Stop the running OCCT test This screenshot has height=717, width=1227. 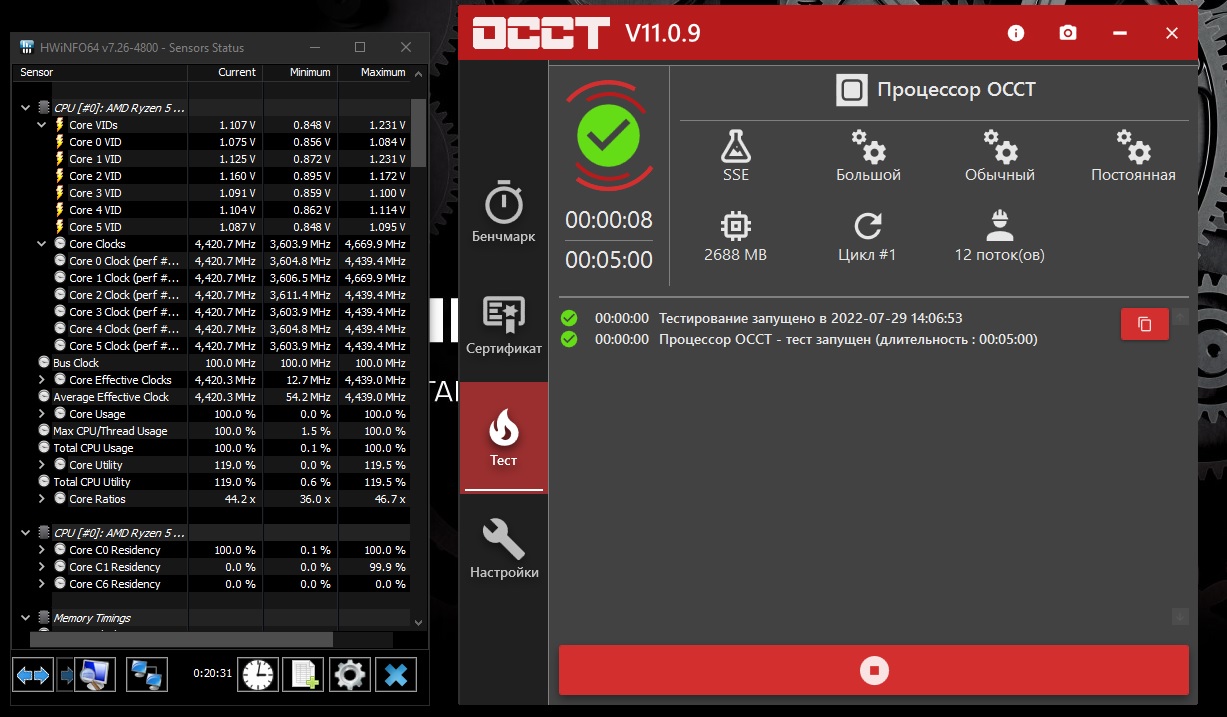coord(873,670)
